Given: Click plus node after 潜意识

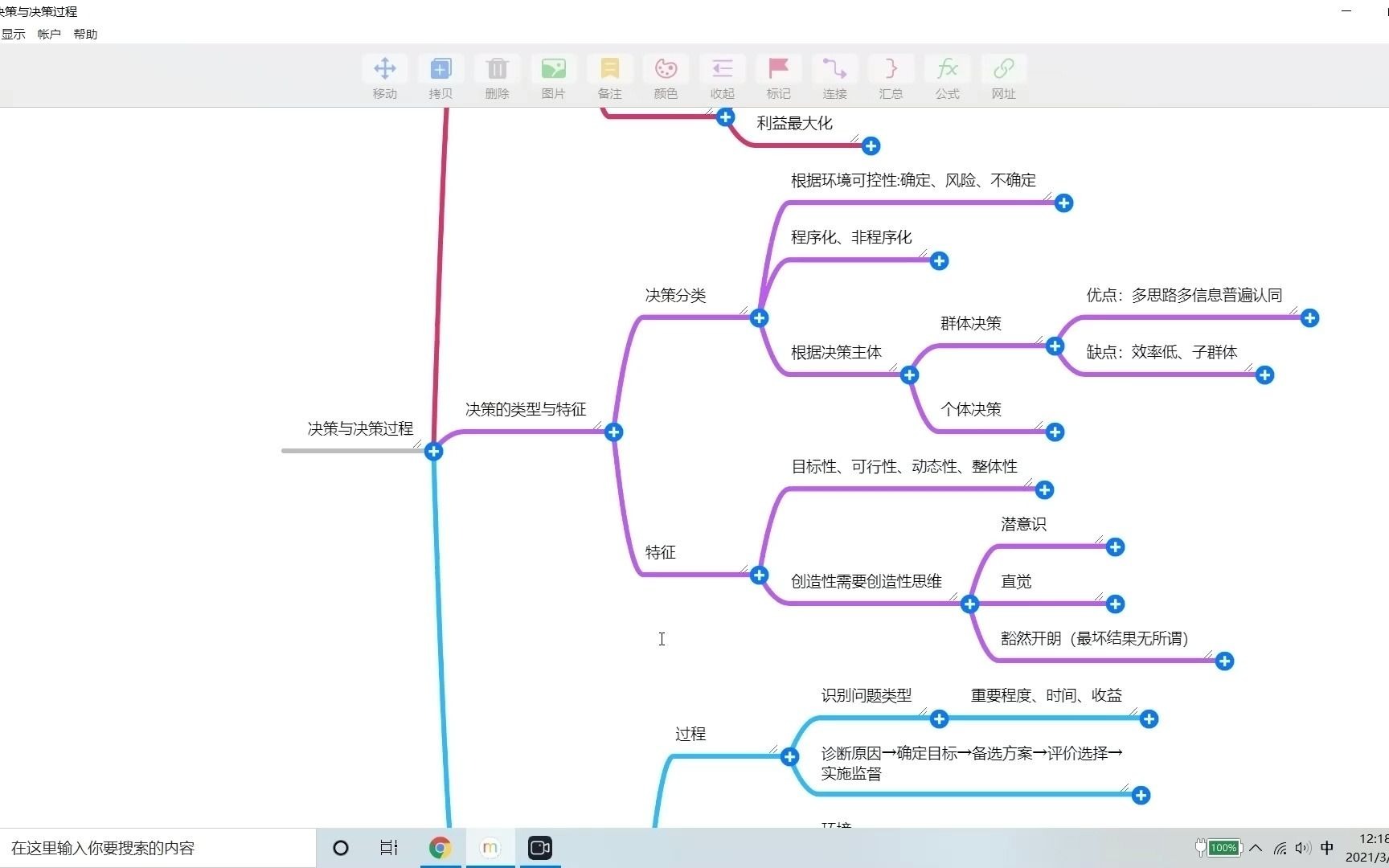Looking at the screenshot, I should click(1115, 547).
